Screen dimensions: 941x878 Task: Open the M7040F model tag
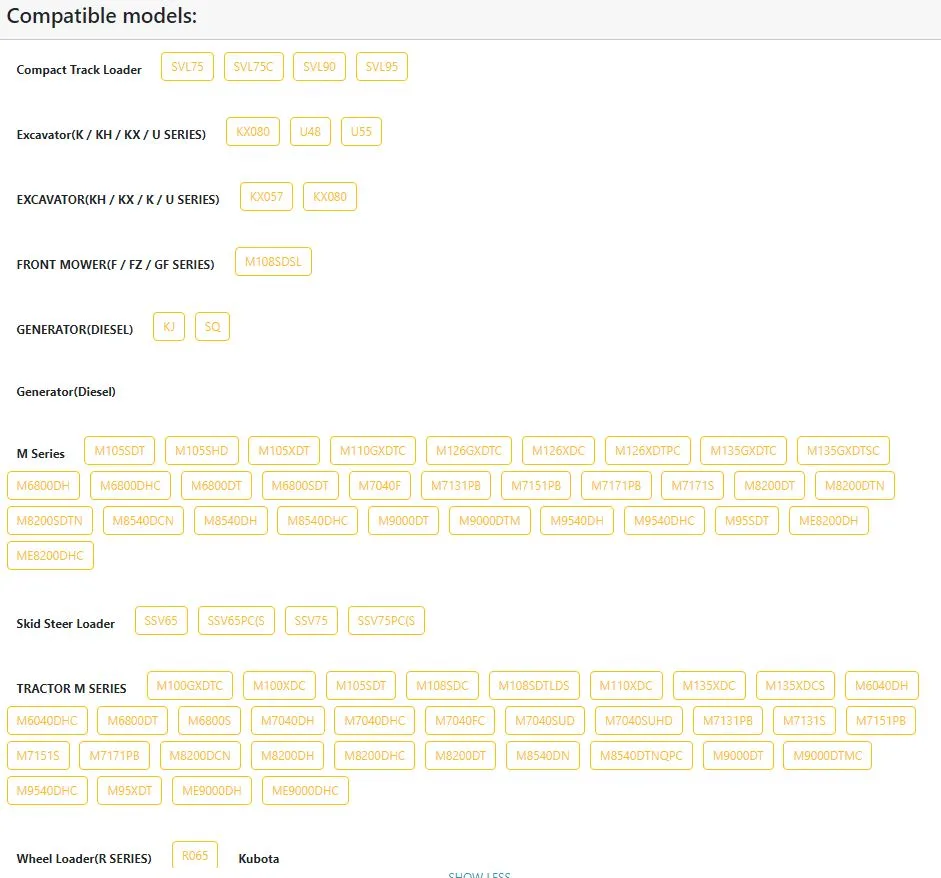point(380,486)
